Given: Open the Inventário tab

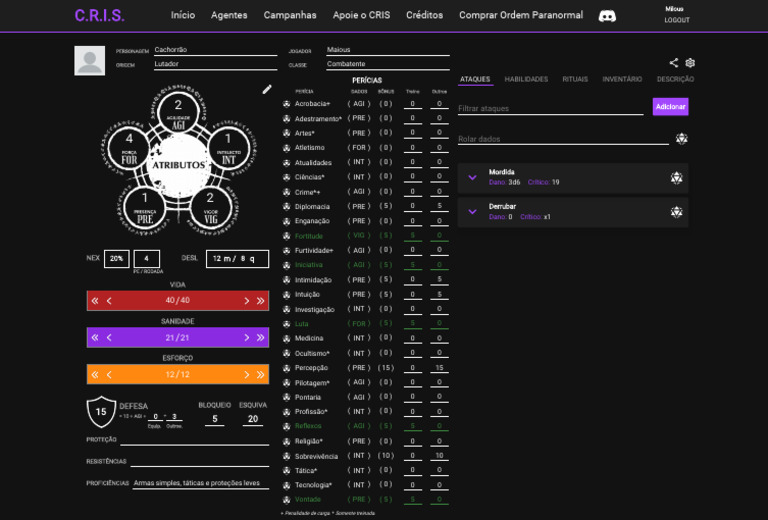Looking at the screenshot, I should pos(622,79).
